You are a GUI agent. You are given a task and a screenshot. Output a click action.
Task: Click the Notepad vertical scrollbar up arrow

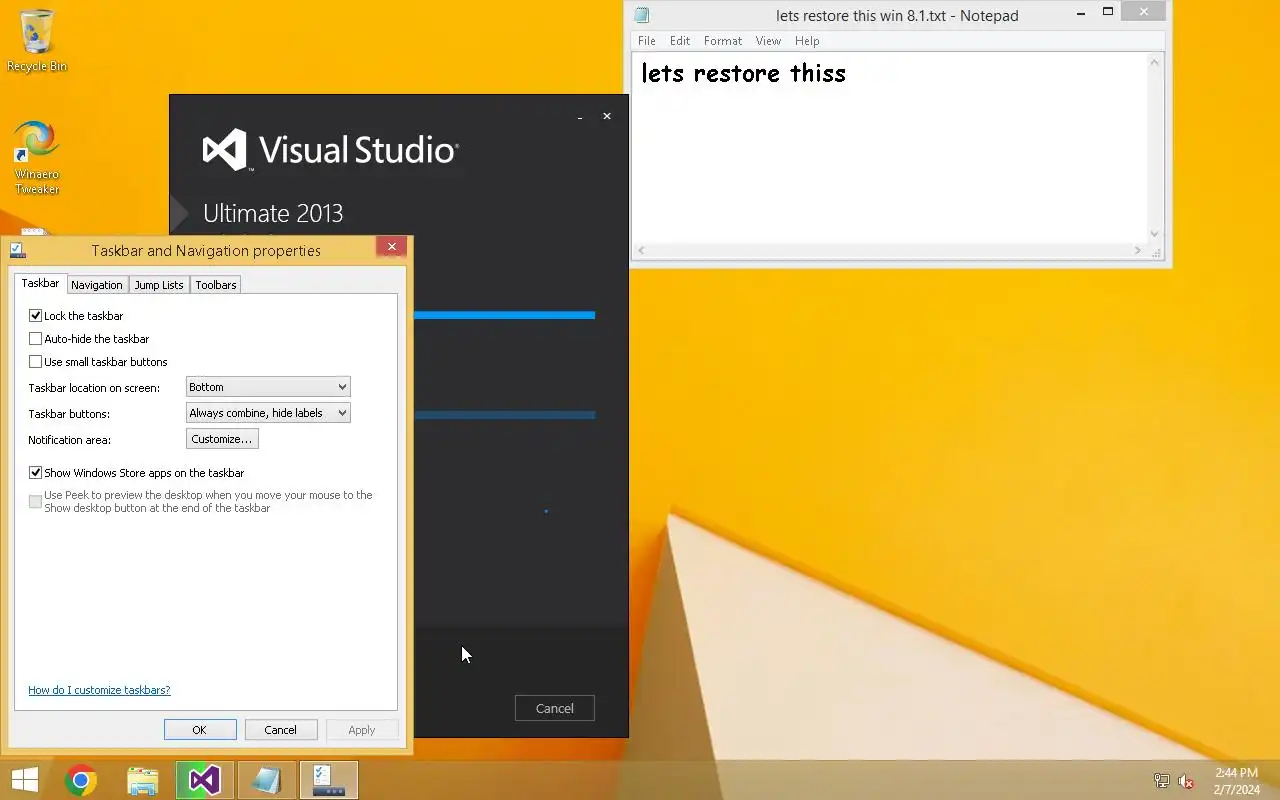1155,62
